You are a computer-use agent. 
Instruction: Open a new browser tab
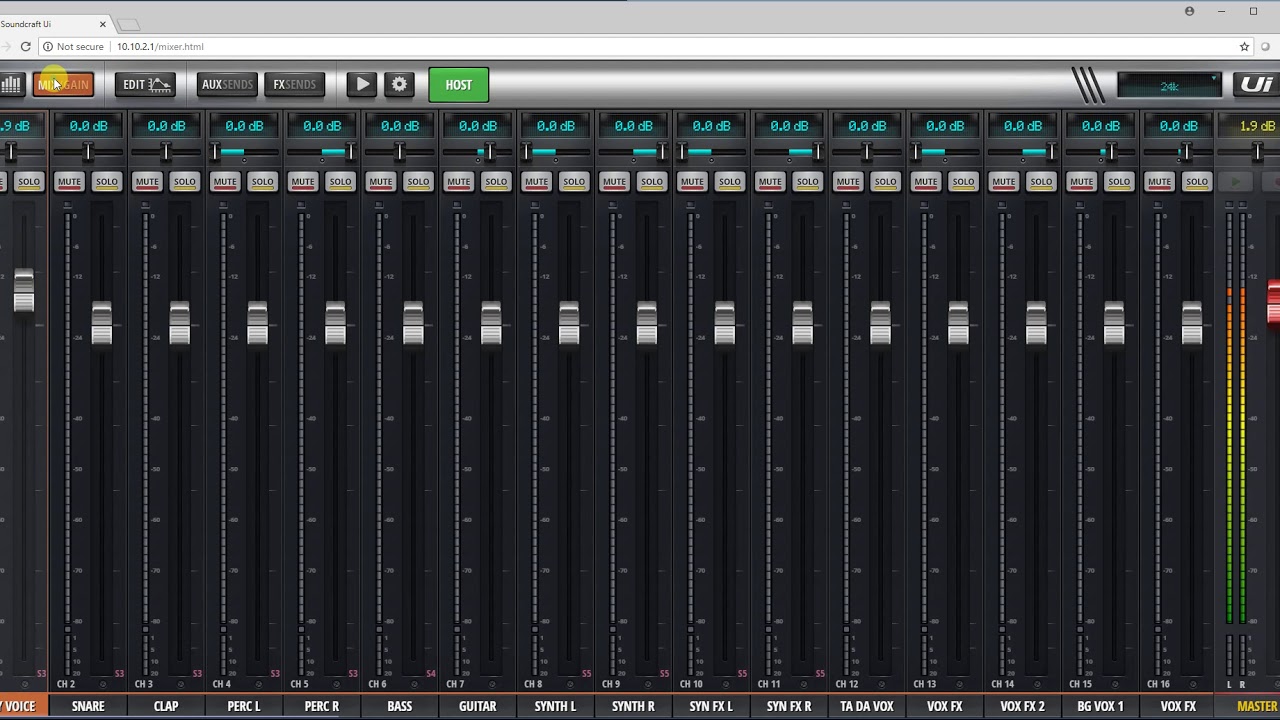pos(129,23)
